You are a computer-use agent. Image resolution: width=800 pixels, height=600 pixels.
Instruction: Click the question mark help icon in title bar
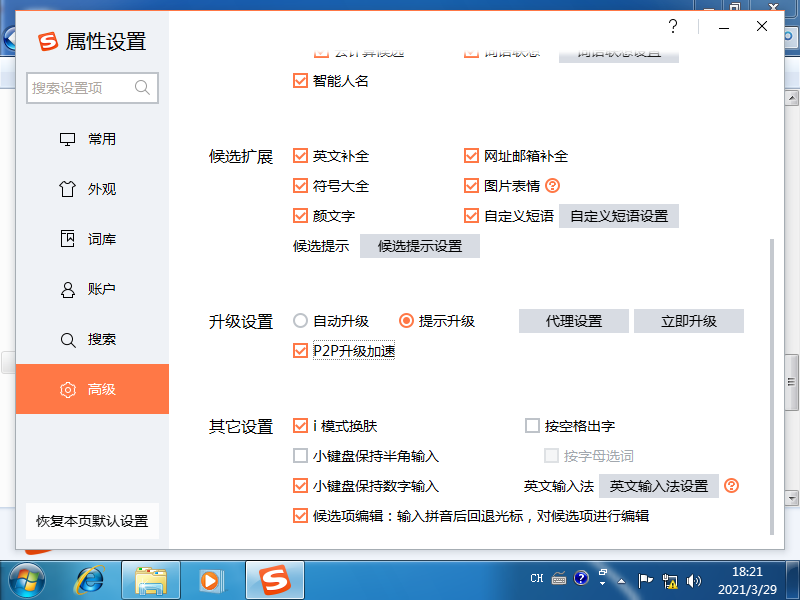click(673, 26)
